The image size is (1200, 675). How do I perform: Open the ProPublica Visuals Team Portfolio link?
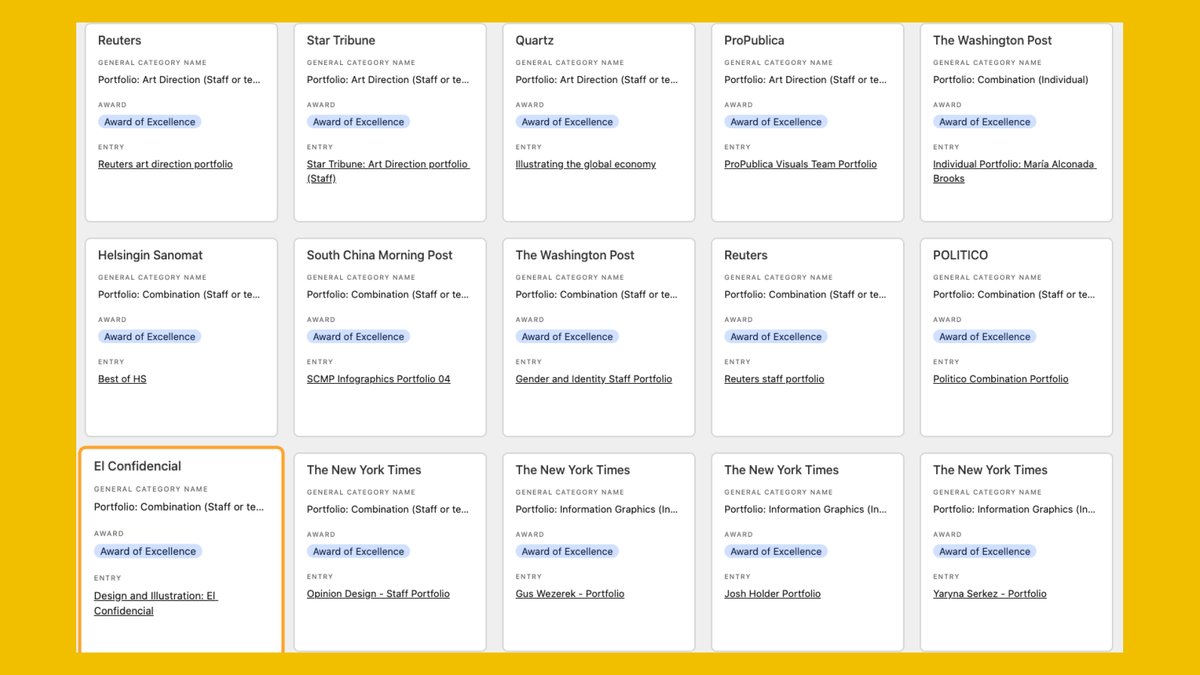pos(800,164)
